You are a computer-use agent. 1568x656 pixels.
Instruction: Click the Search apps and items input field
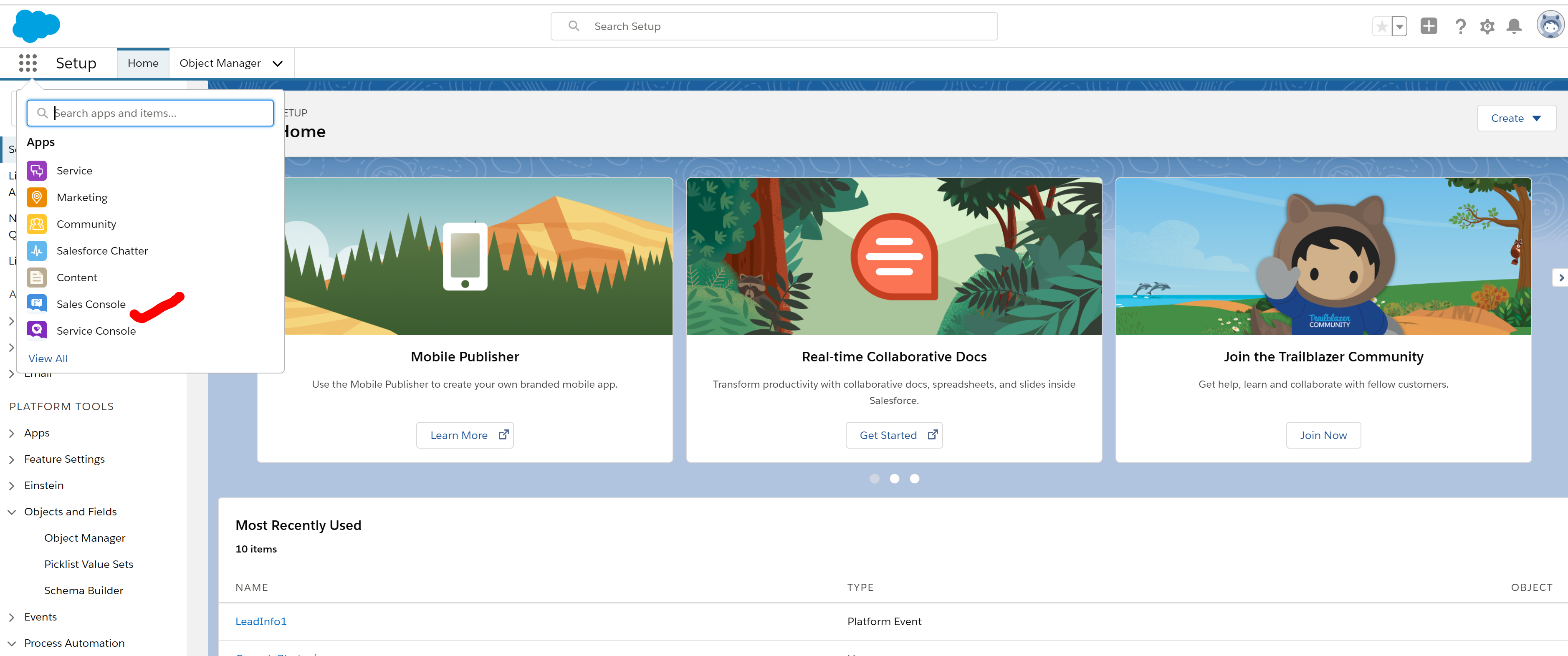(x=150, y=112)
